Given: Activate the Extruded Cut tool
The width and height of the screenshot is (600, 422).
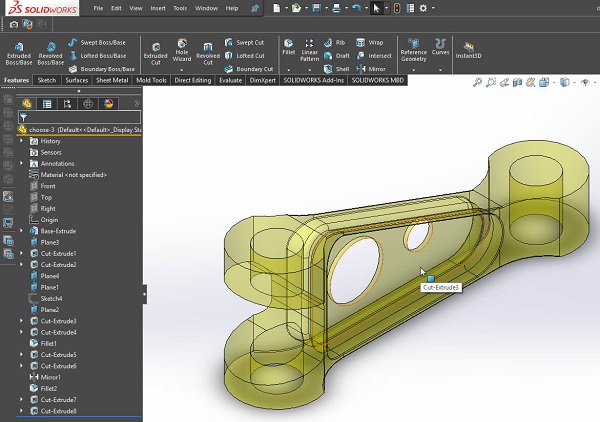Looking at the screenshot, I should (x=155, y=50).
